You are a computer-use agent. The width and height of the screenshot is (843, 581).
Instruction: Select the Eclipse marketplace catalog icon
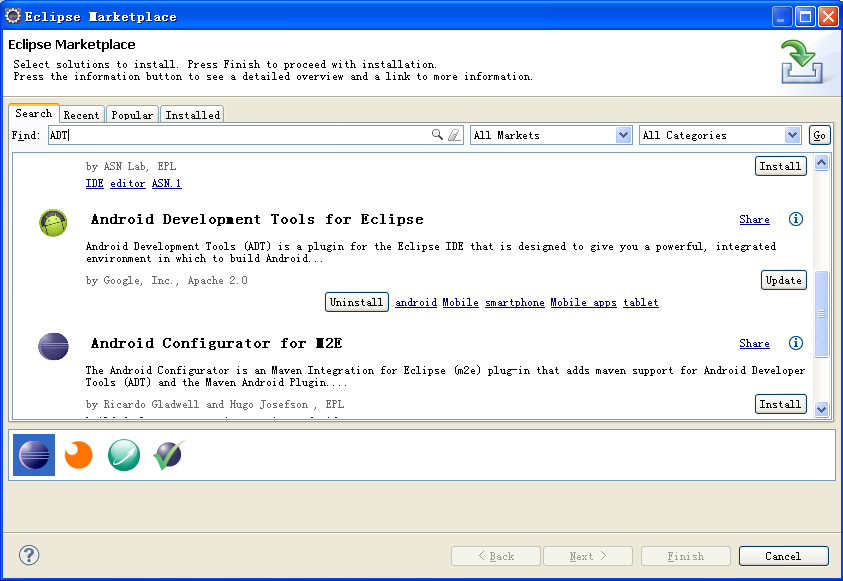click(34, 455)
